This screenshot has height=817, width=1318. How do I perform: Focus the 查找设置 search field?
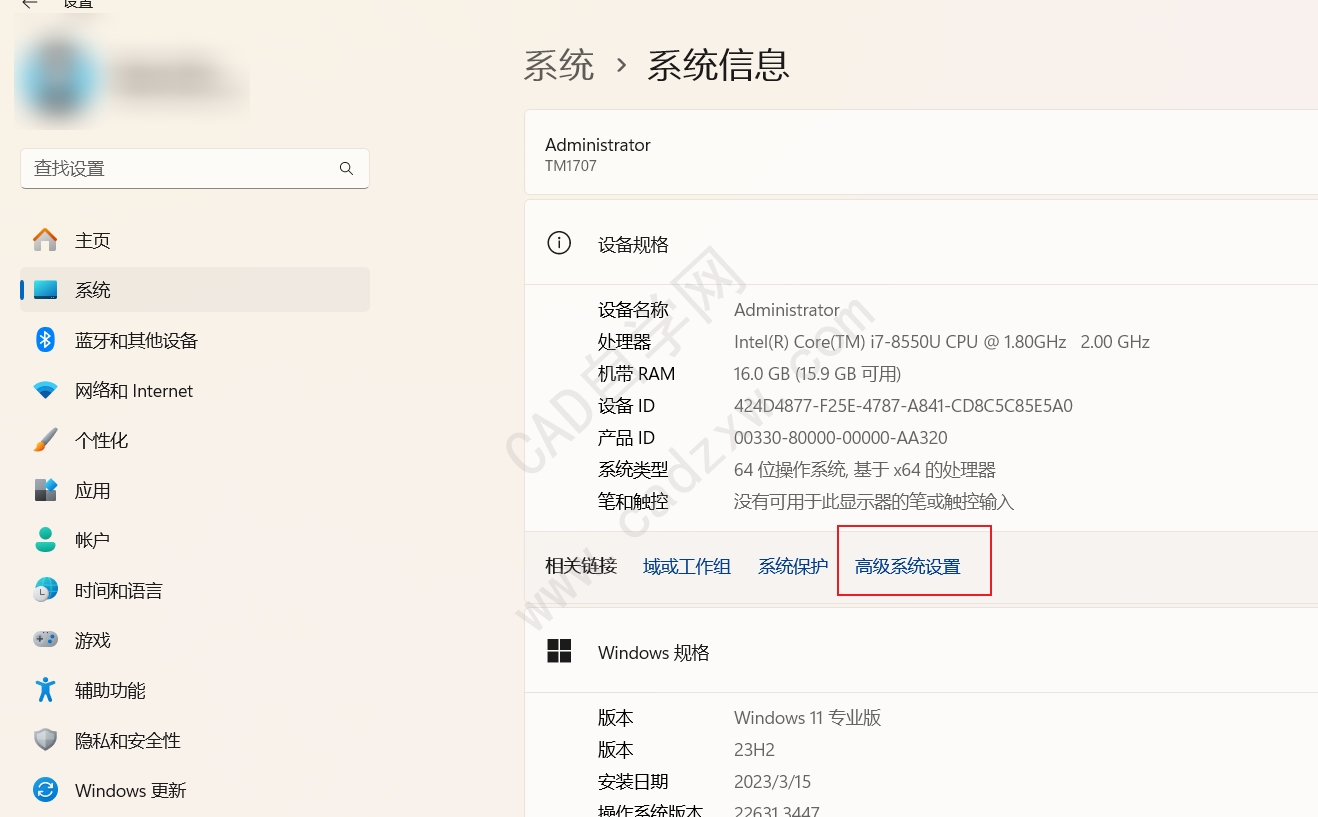195,169
